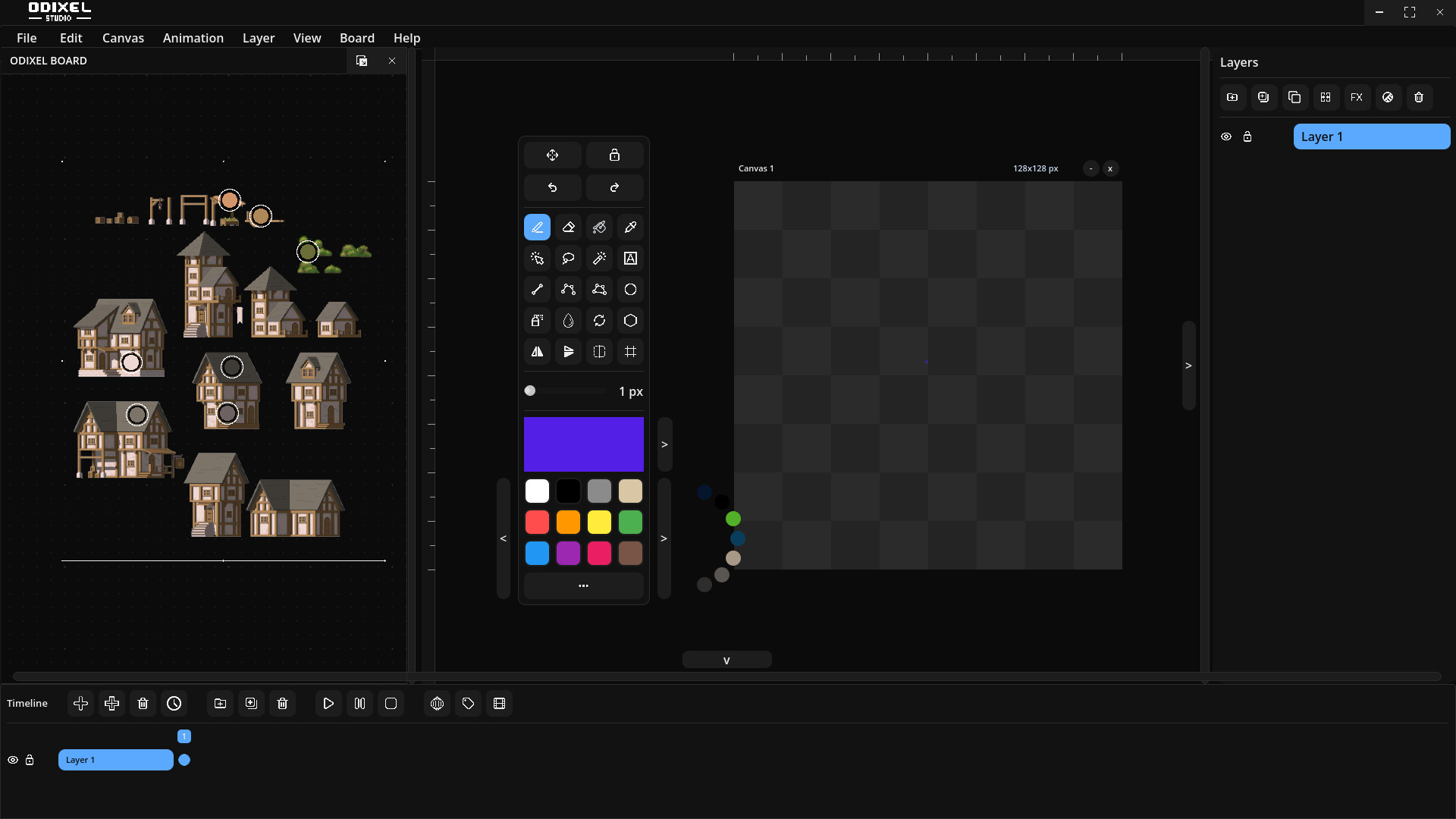Screen dimensions: 1456x819
Task: Select the Eraser tool
Action: pos(568,227)
